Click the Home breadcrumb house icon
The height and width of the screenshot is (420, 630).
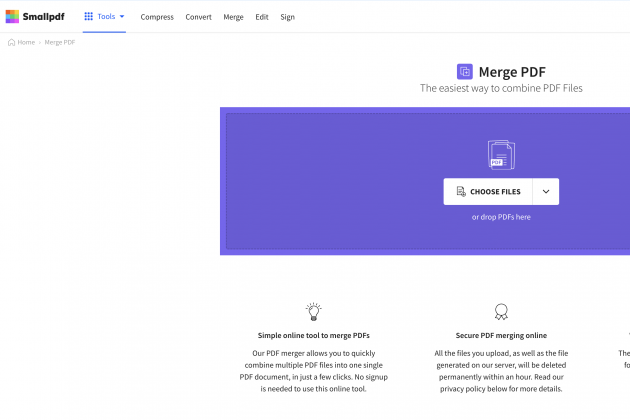click(11, 42)
